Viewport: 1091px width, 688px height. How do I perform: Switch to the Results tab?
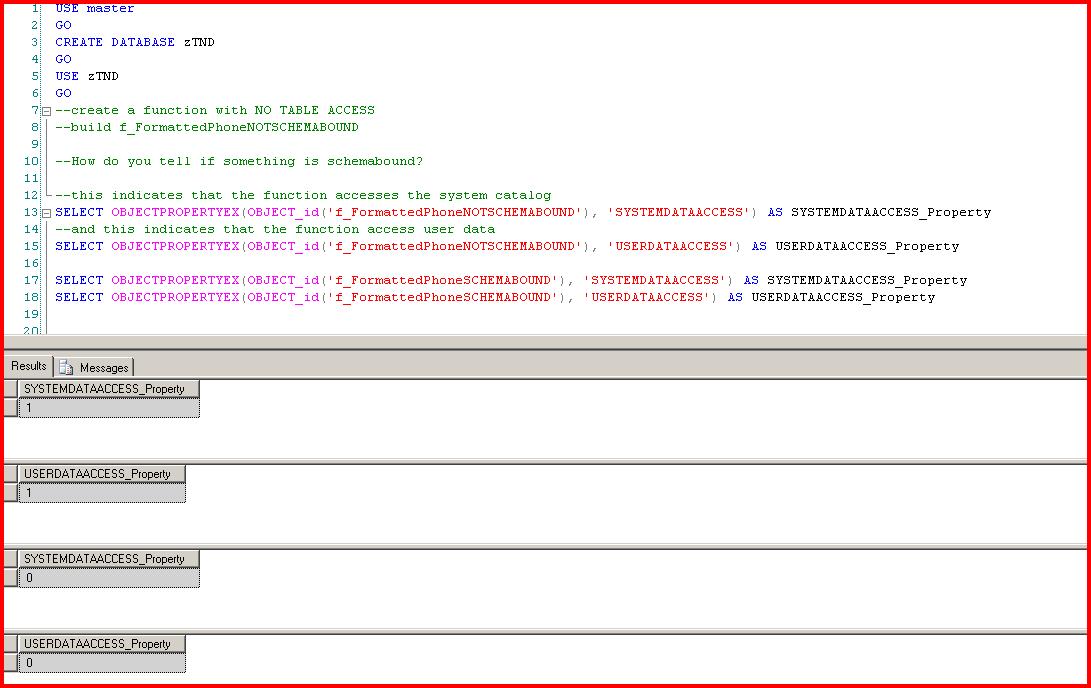coord(29,366)
